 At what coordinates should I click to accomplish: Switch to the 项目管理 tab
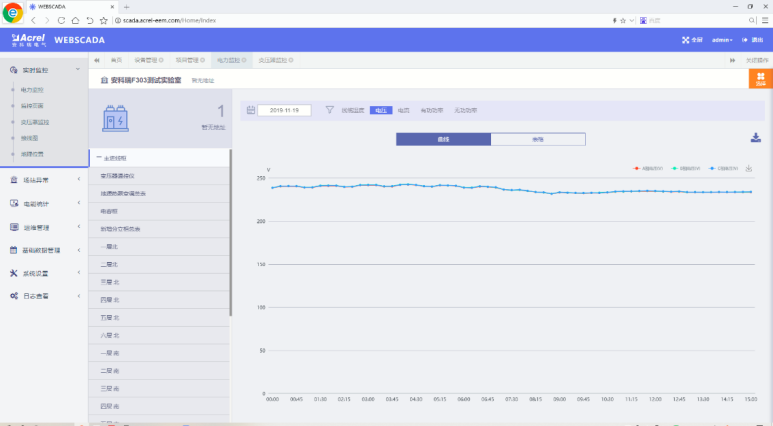pos(187,60)
